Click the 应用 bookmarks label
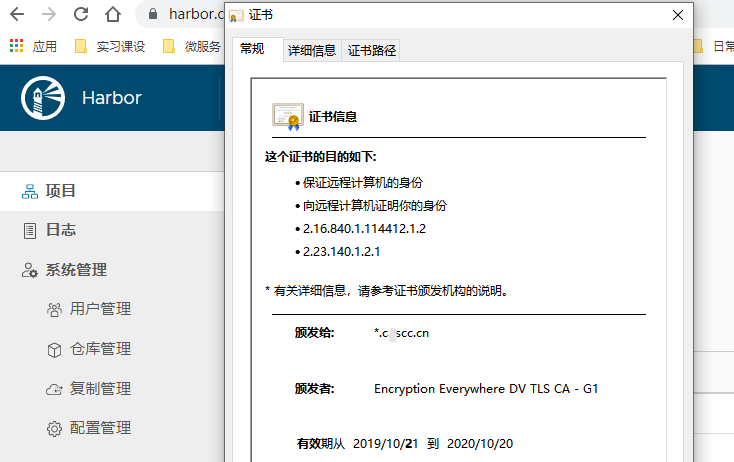 tap(44, 46)
